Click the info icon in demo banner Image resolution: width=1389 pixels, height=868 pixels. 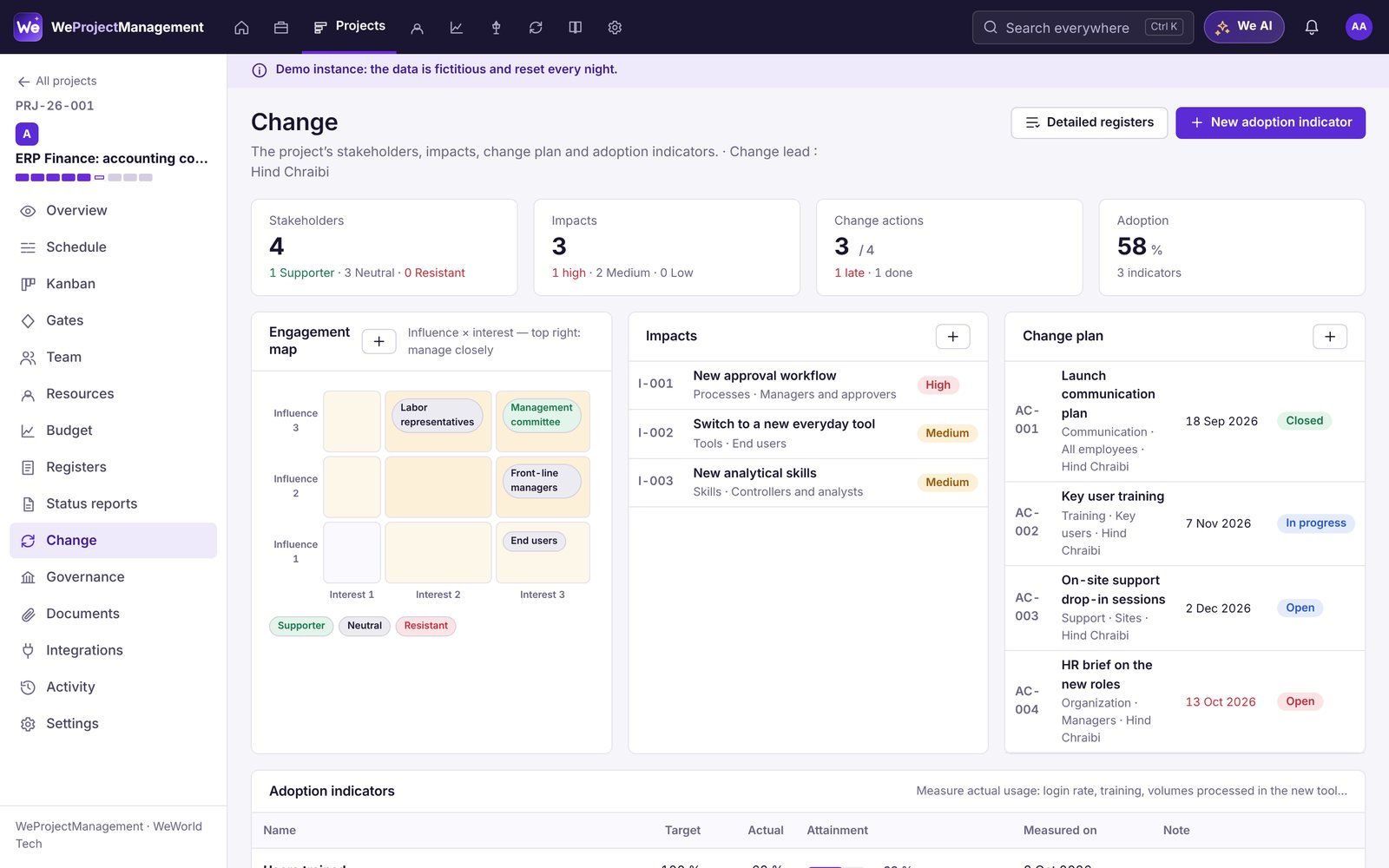[x=259, y=70]
